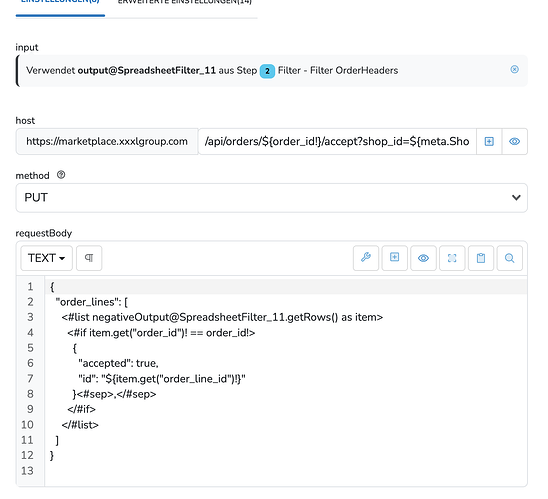The width and height of the screenshot is (548, 499).
Task: Click into the API path field /api/orders
Action: 337,142
